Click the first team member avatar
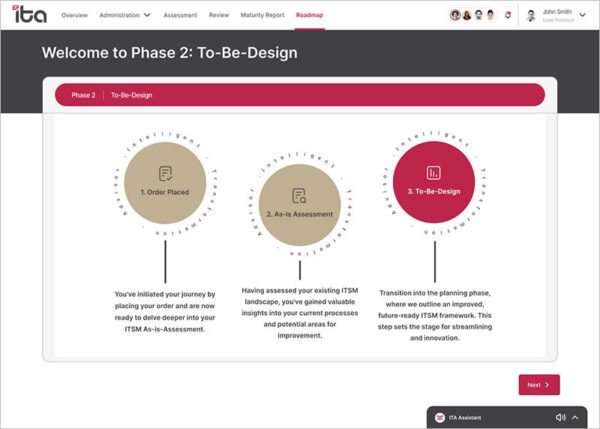 click(x=456, y=16)
